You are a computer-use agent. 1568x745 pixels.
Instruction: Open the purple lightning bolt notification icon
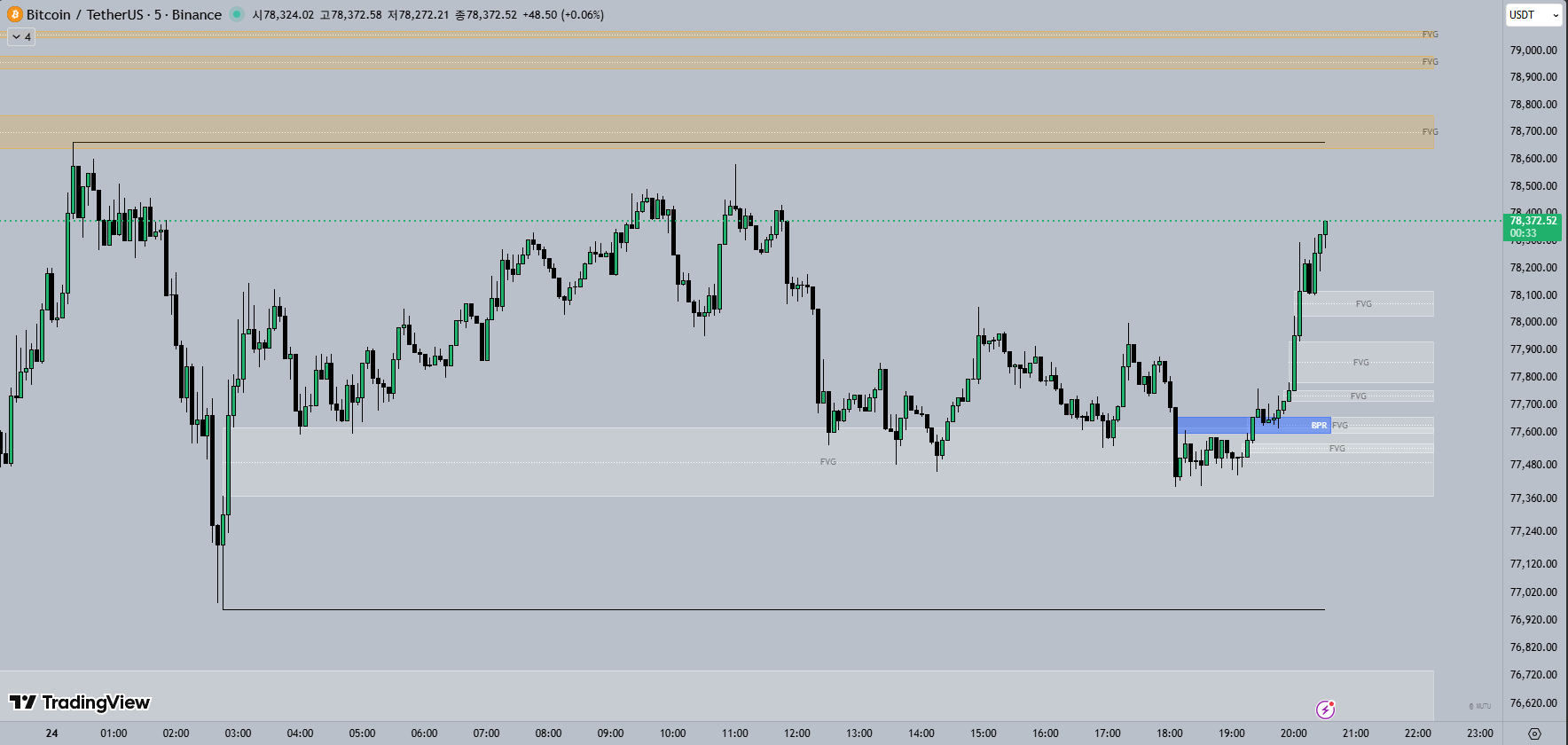[1325, 710]
